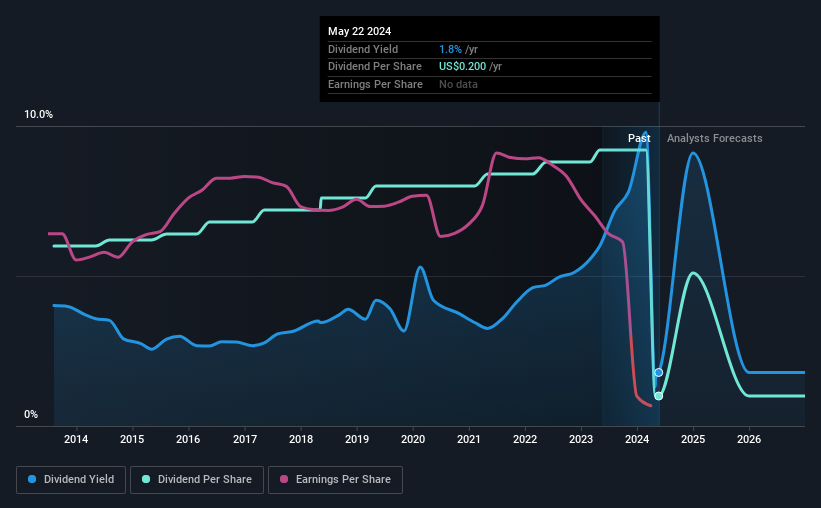Click the 2020 x-axis year label
This screenshot has height=508, width=821.
[413, 439]
